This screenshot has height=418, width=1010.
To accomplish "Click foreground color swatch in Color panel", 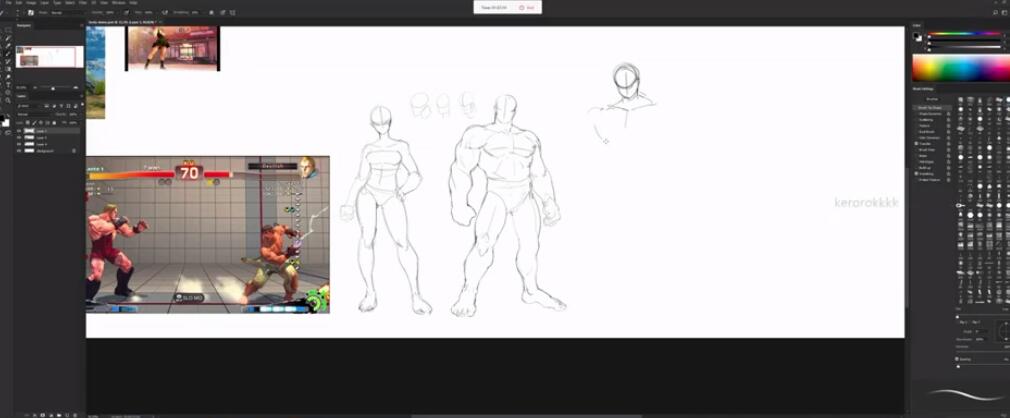I will coord(915,35).
